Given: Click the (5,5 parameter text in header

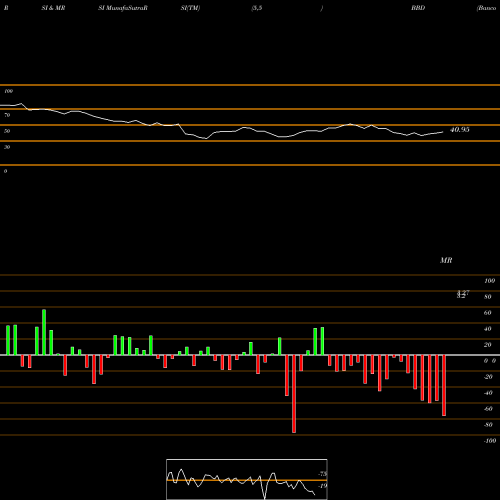Looking at the screenshot, I should (257, 8).
